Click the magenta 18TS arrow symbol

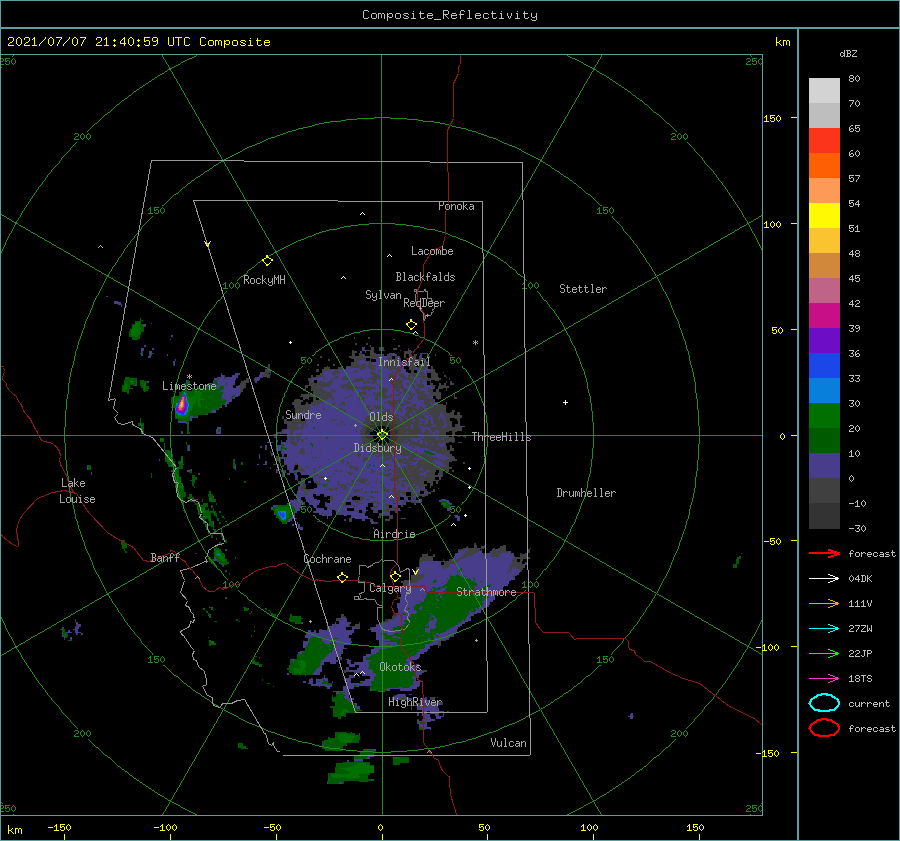click(x=824, y=679)
